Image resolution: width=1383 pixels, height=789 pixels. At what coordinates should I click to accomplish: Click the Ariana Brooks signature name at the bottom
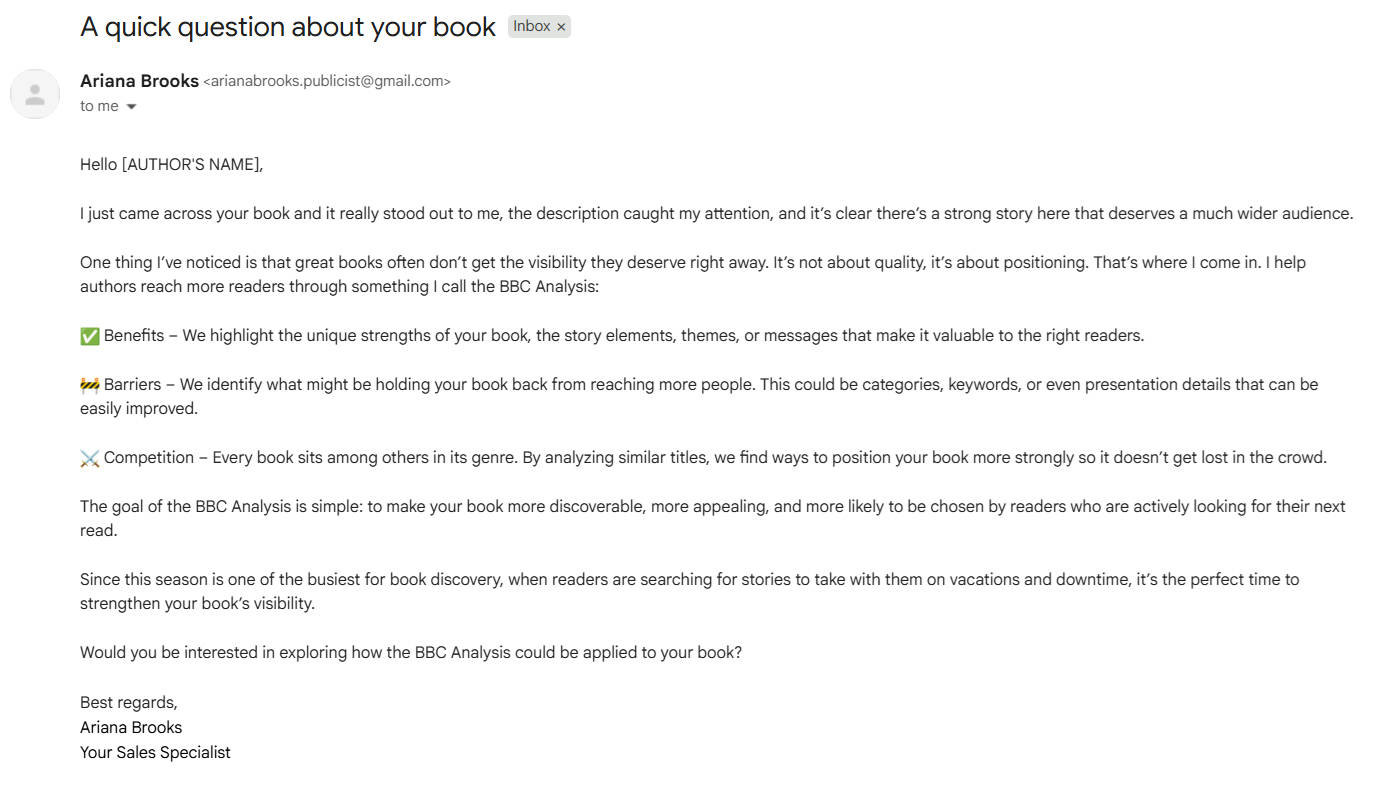click(131, 727)
